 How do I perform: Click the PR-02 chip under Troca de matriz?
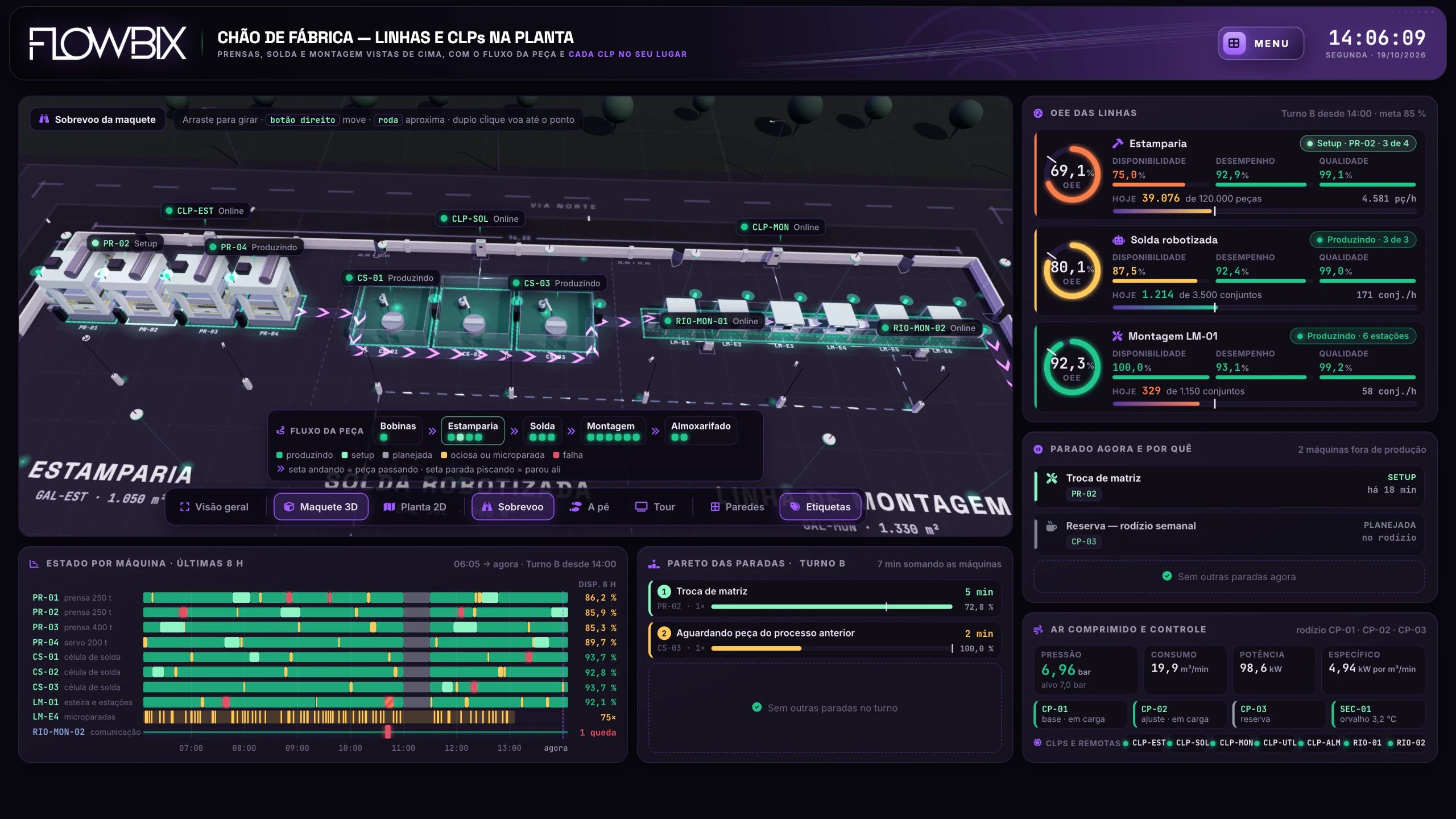click(x=1083, y=494)
